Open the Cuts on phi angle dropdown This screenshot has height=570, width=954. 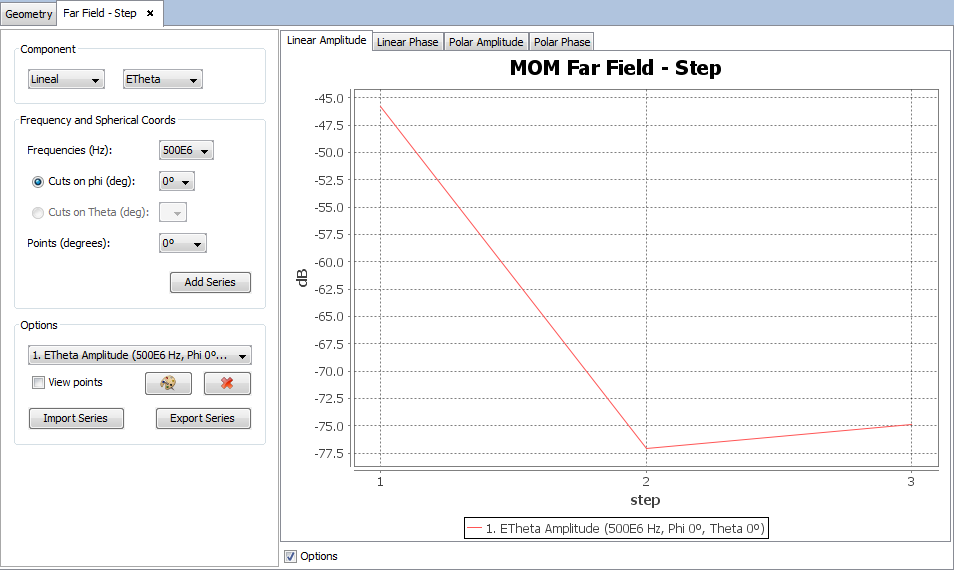tap(177, 182)
